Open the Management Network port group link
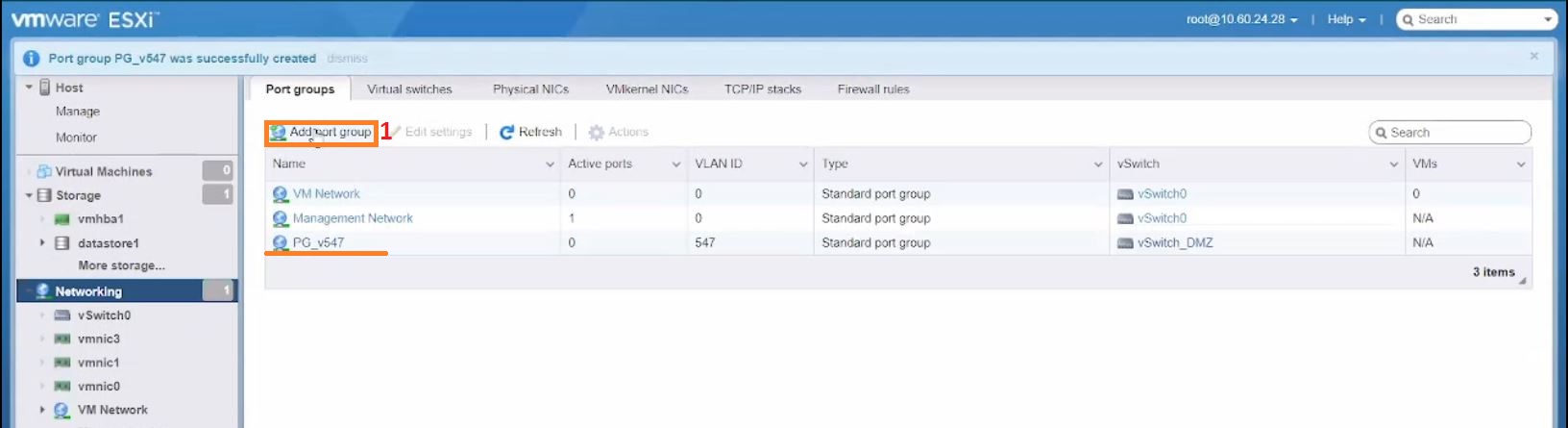1568x428 pixels. (x=353, y=218)
